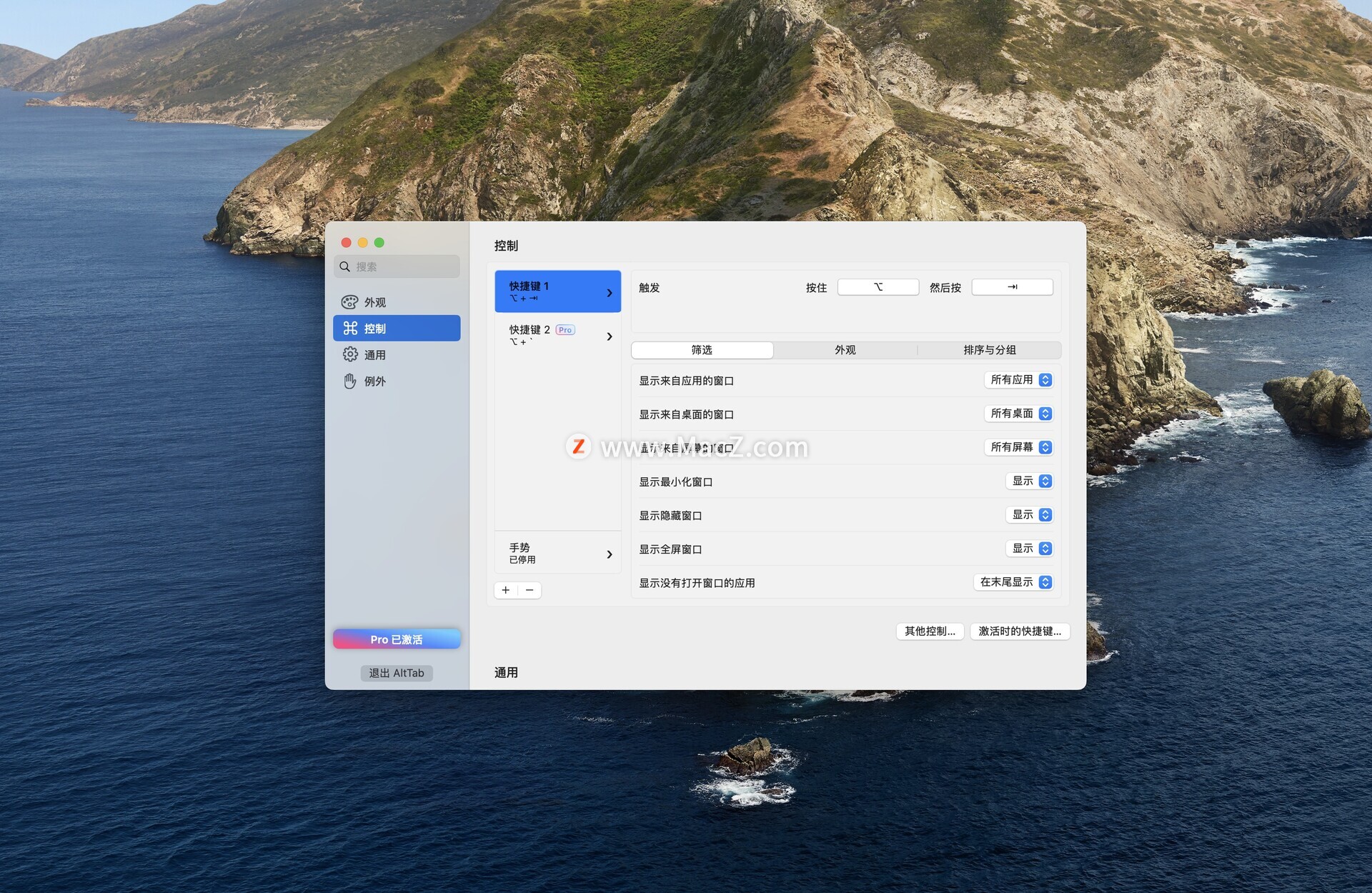Click the hand icon beside 例外
The image size is (1372, 893).
[x=350, y=381]
